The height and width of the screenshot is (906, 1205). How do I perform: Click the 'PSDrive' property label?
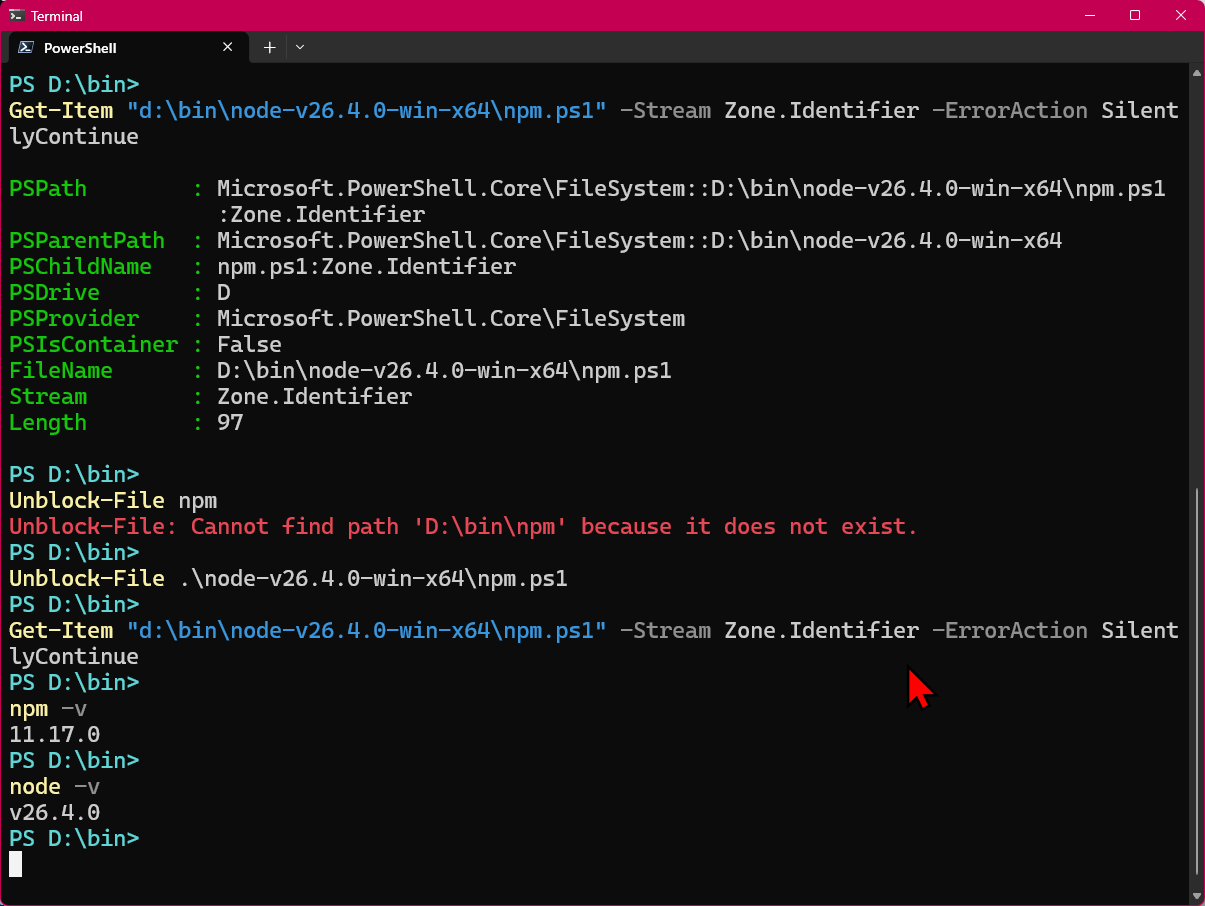(x=55, y=293)
